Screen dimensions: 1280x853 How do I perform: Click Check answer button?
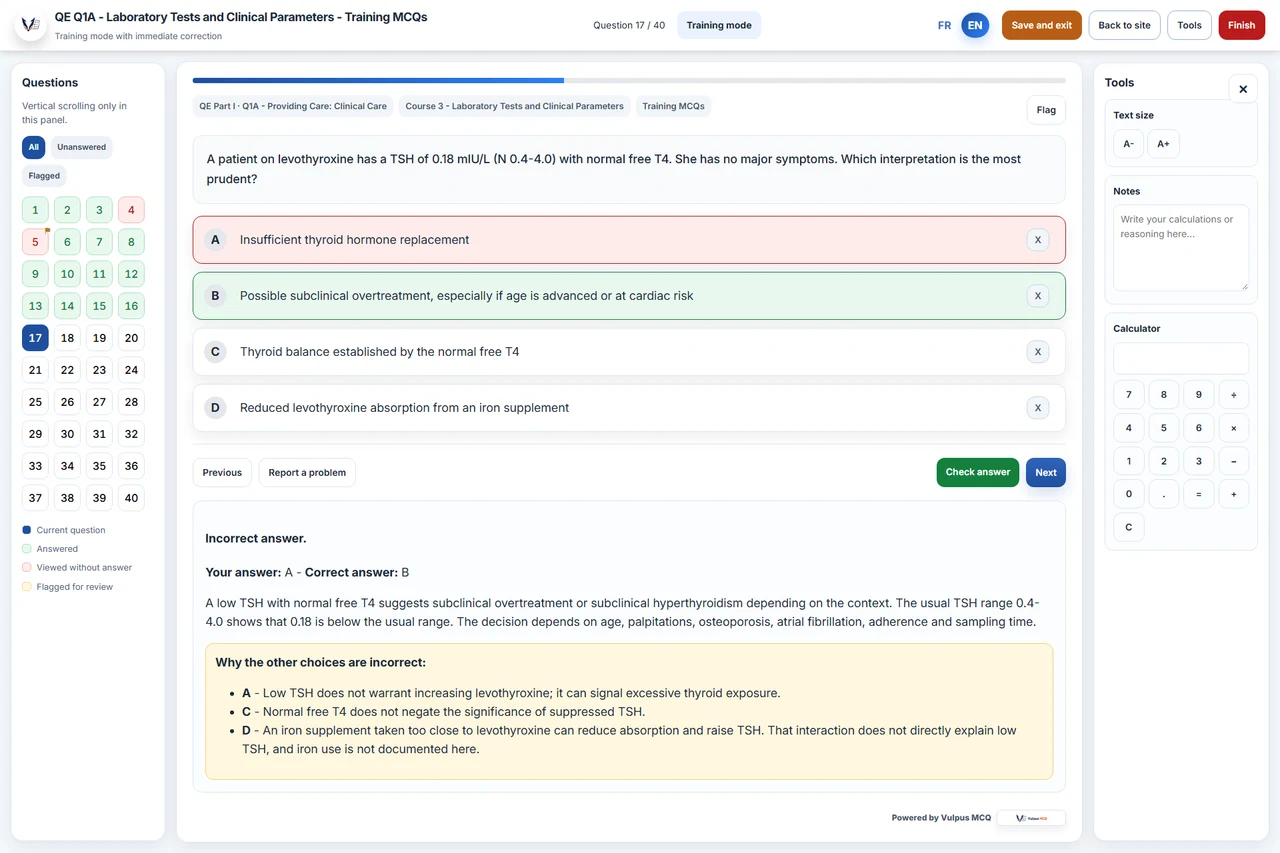pyautogui.click(x=978, y=472)
